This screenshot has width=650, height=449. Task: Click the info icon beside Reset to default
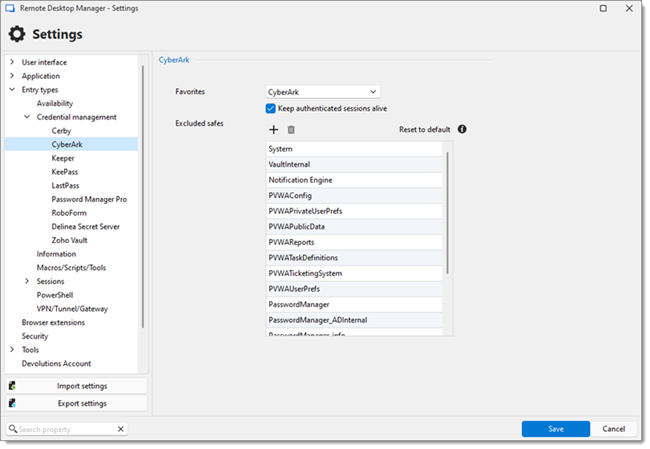pos(462,129)
